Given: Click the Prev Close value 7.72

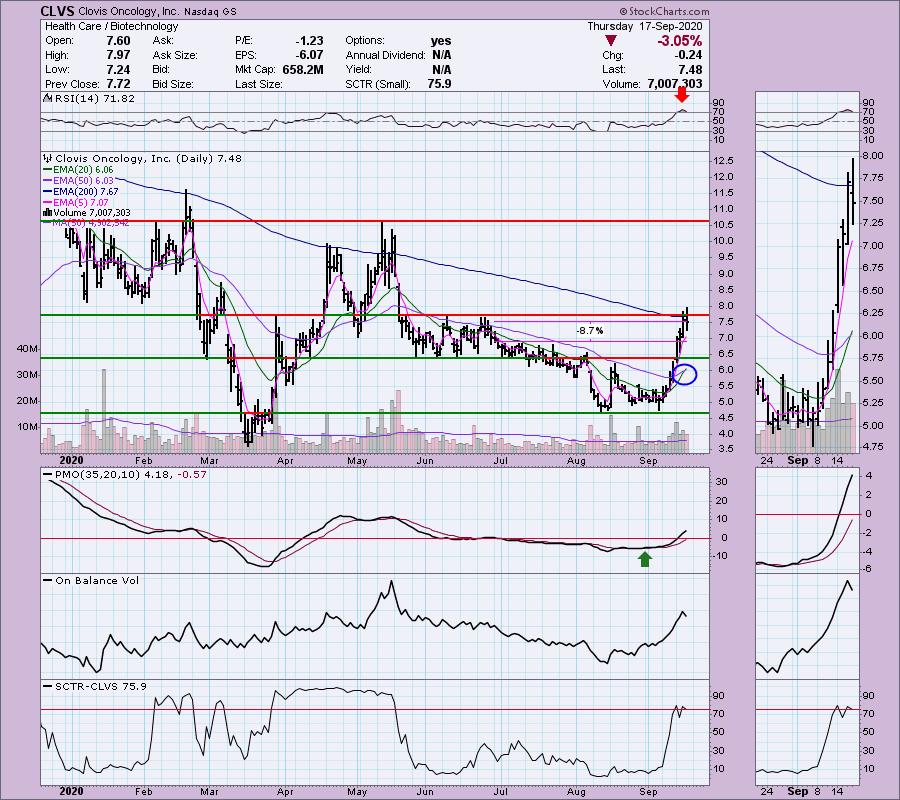Looking at the screenshot, I should point(118,84).
